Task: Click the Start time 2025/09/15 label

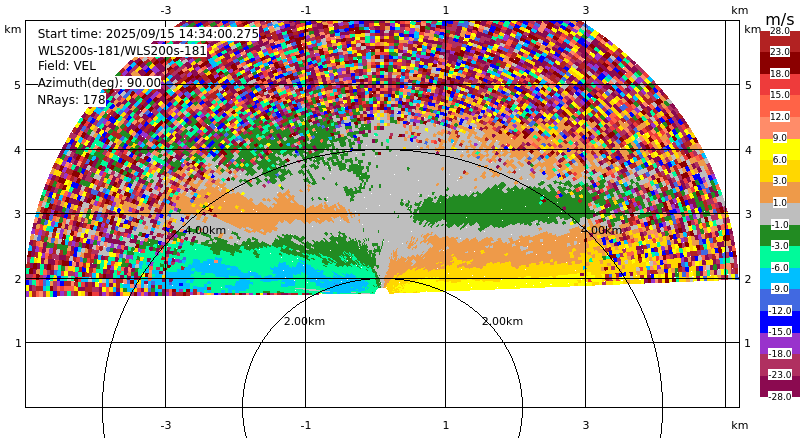Action: (148, 34)
